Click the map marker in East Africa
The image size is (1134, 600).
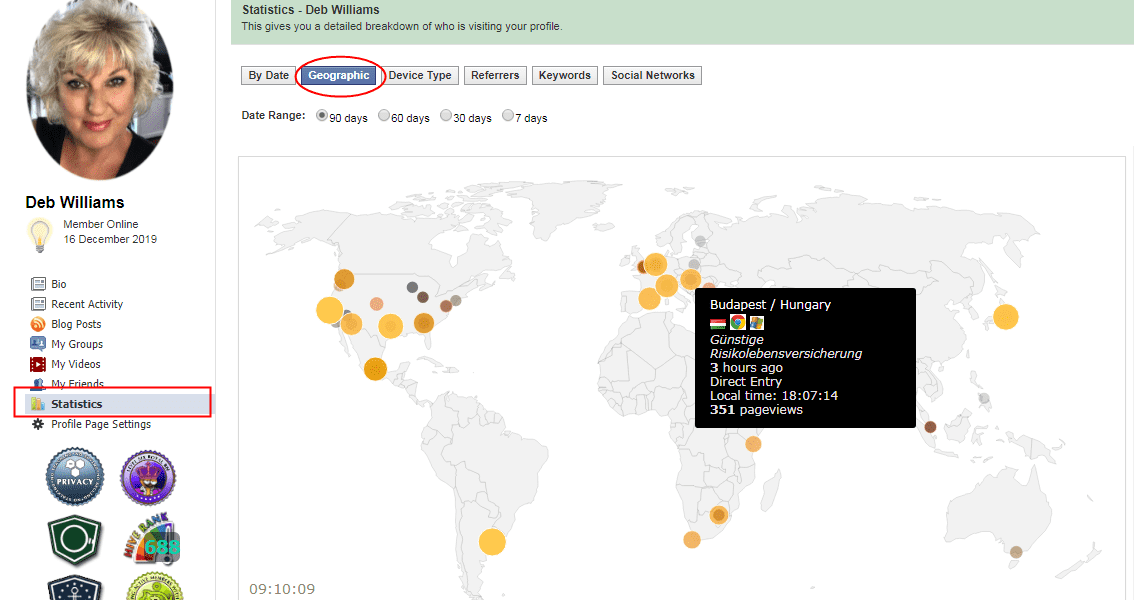[x=753, y=444]
